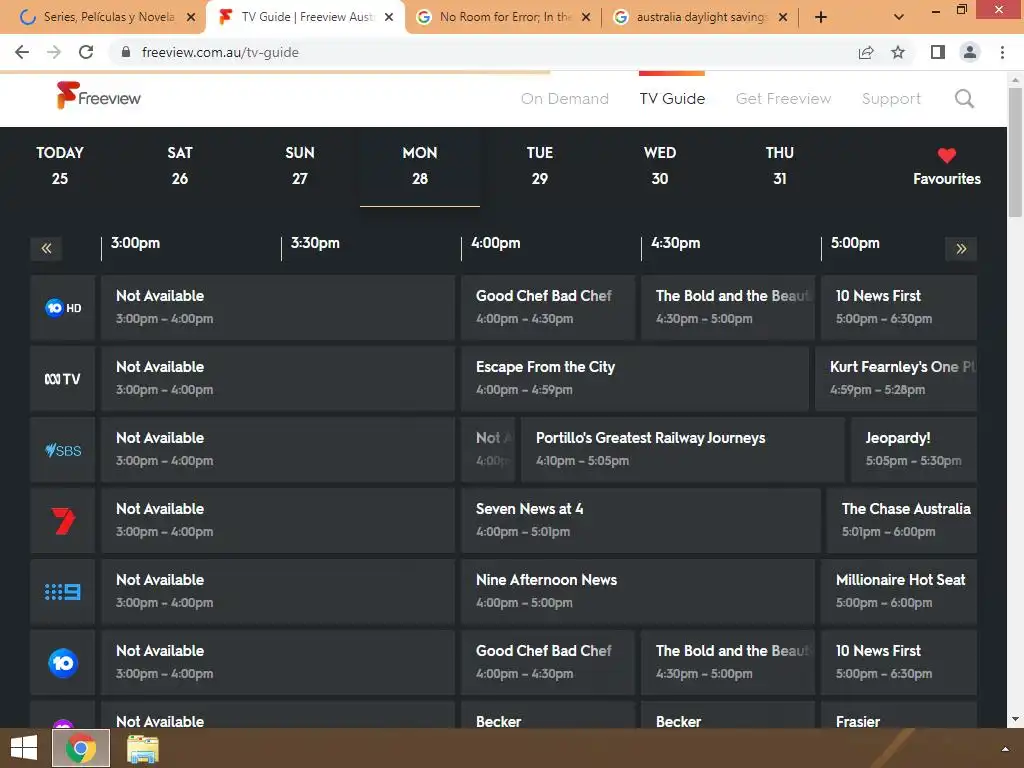Click the browser forward arrow
This screenshot has height=768, width=1024.
pos(54,52)
